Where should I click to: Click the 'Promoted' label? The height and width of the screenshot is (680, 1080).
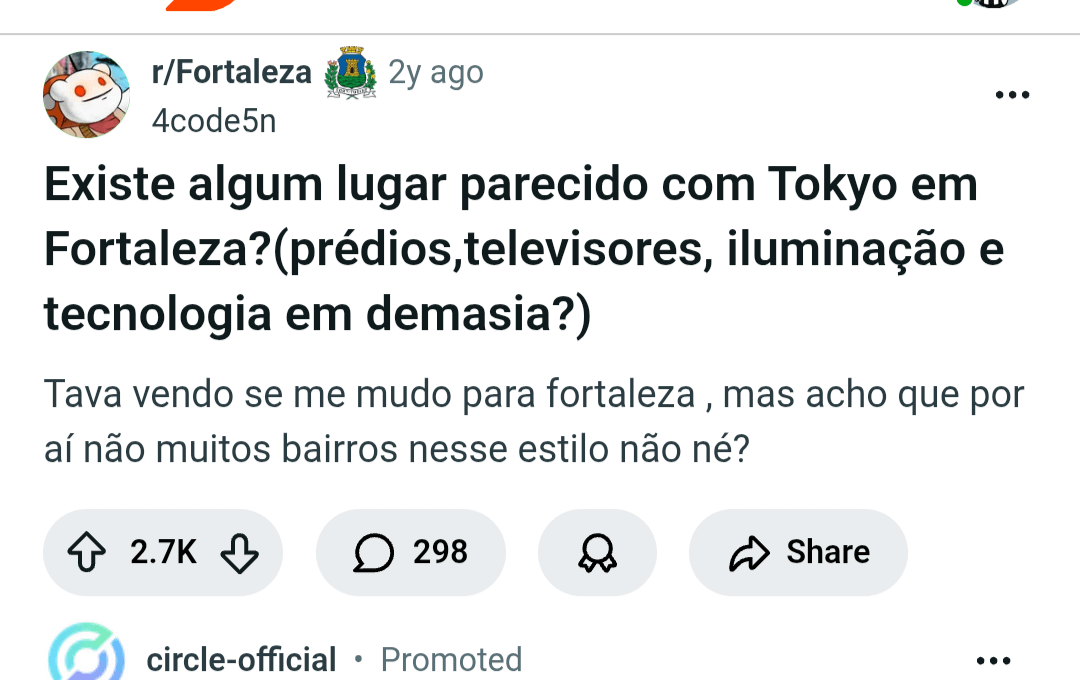(451, 660)
